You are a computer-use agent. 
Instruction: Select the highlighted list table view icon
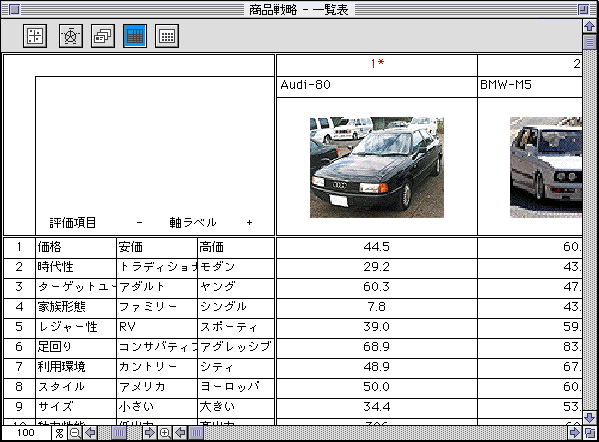(135, 36)
